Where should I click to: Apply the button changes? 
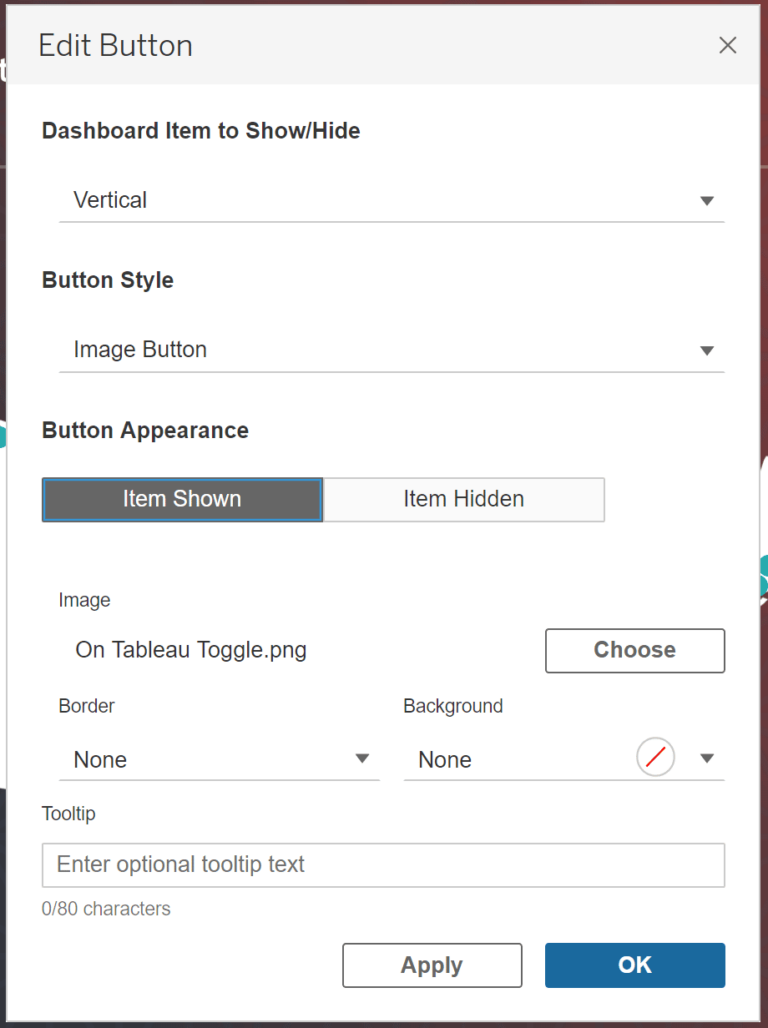point(432,965)
